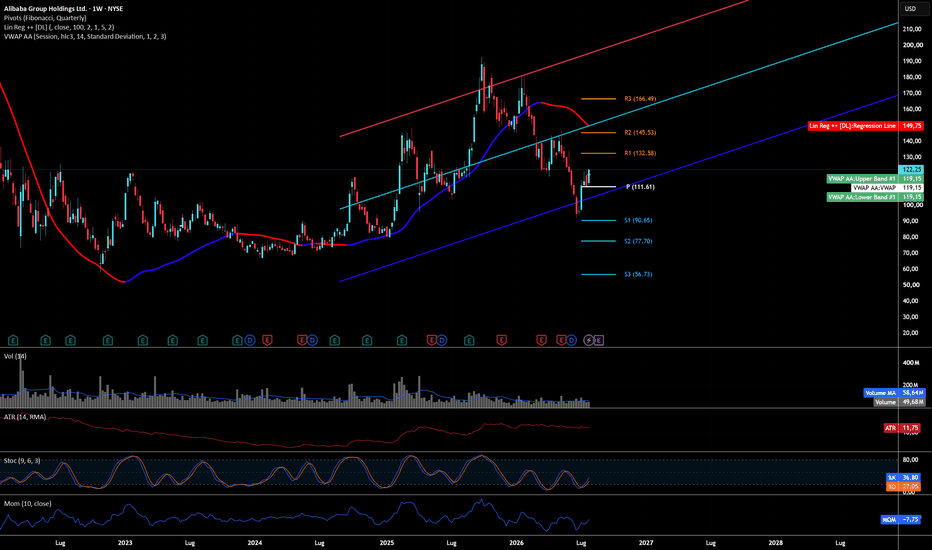Image resolution: width=932 pixels, height=550 pixels.
Task: Click the 2027 label on the time axis
Action: click(x=646, y=543)
